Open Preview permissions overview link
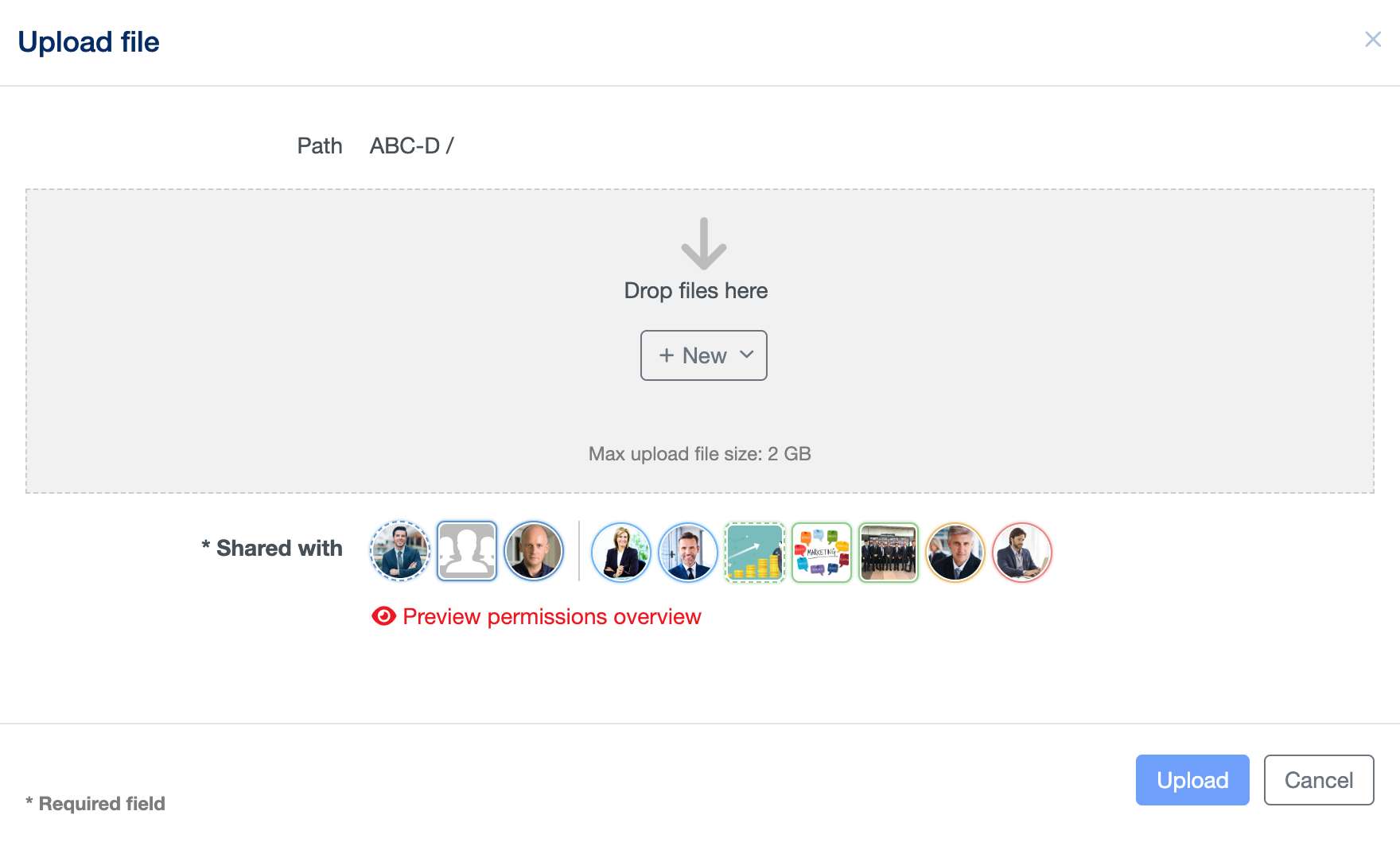1400x846 pixels. coord(551,616)
